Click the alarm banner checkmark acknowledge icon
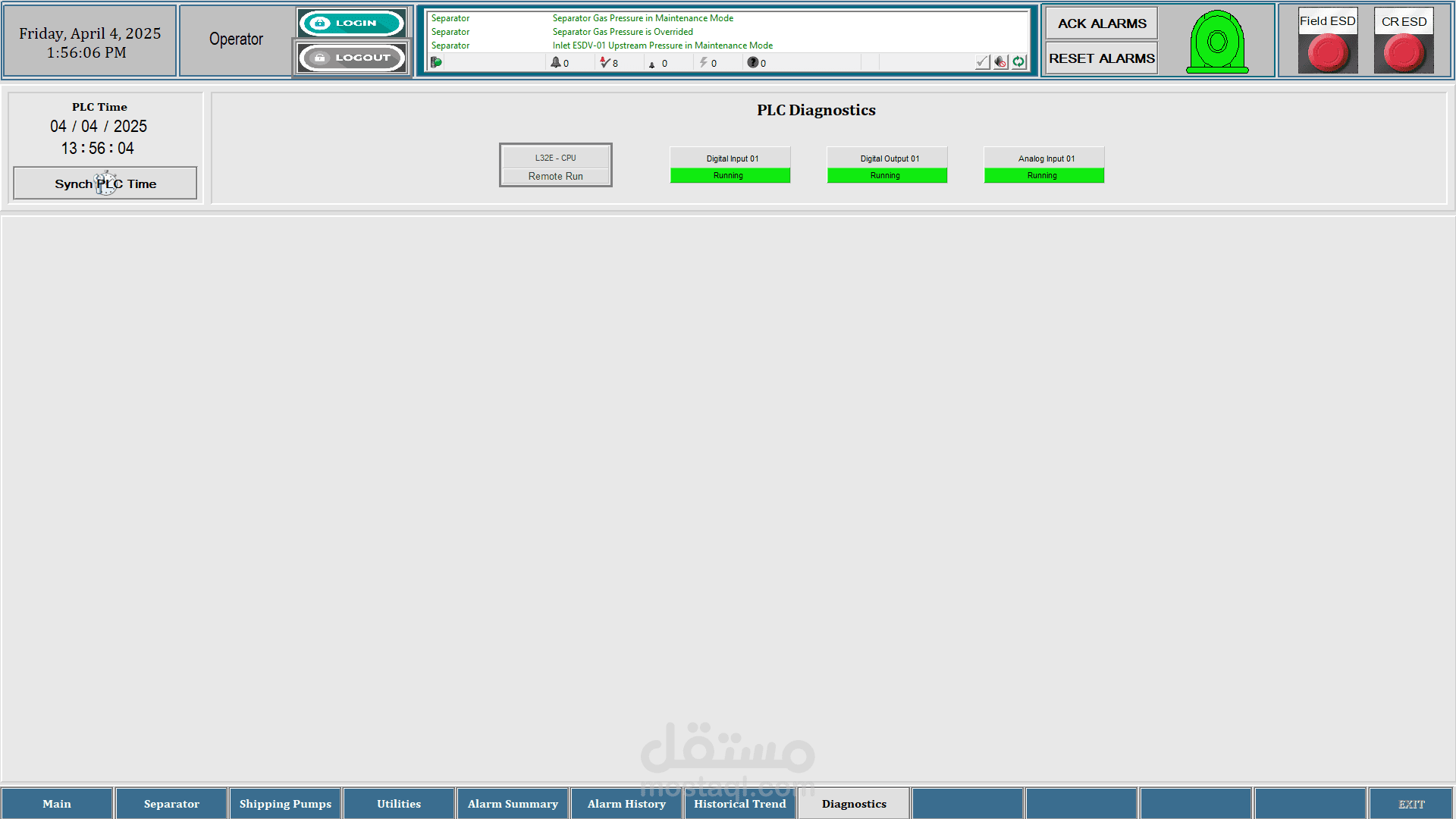The width and height of the screenshot is (1456, 819). [x=982, y=62]
